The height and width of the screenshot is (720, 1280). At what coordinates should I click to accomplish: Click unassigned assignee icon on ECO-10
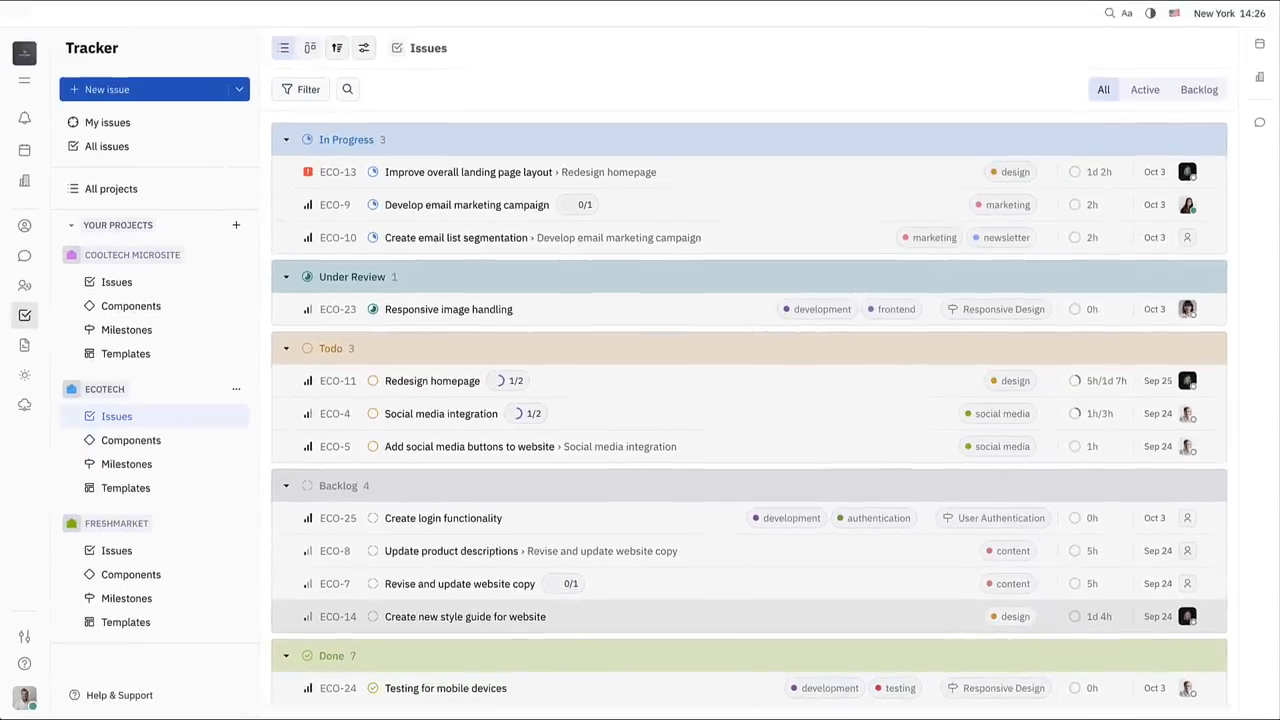click(1187, 238)
